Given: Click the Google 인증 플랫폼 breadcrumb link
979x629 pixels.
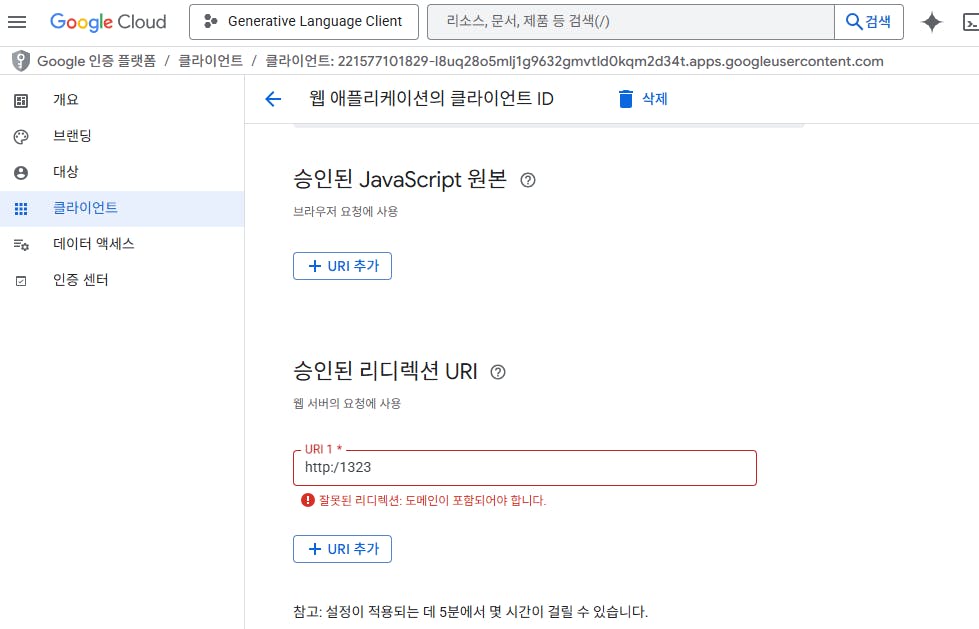Looking at the screenshot, I should pyautogui.click(x=96, y=61).
